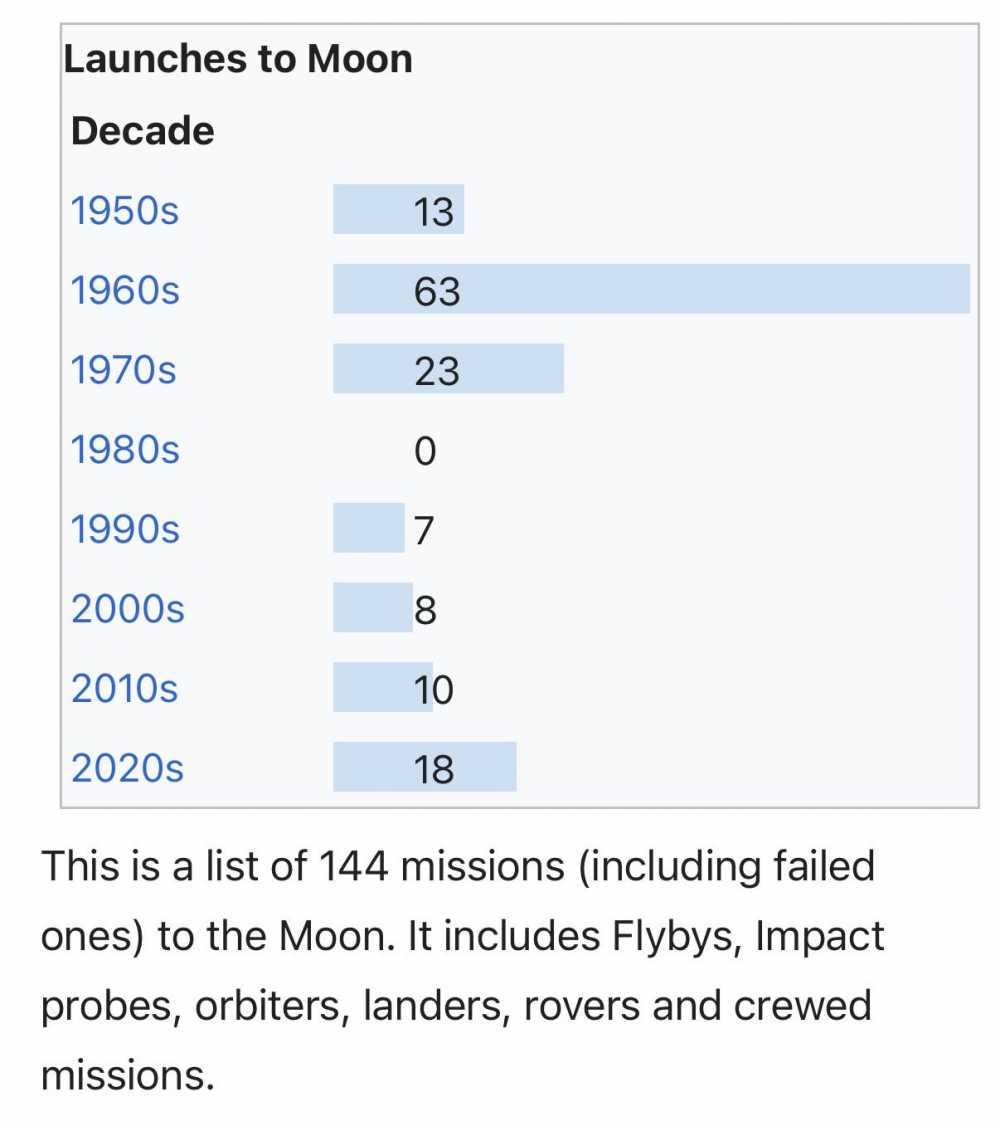Open the 1950s decade link

point(125,211)
